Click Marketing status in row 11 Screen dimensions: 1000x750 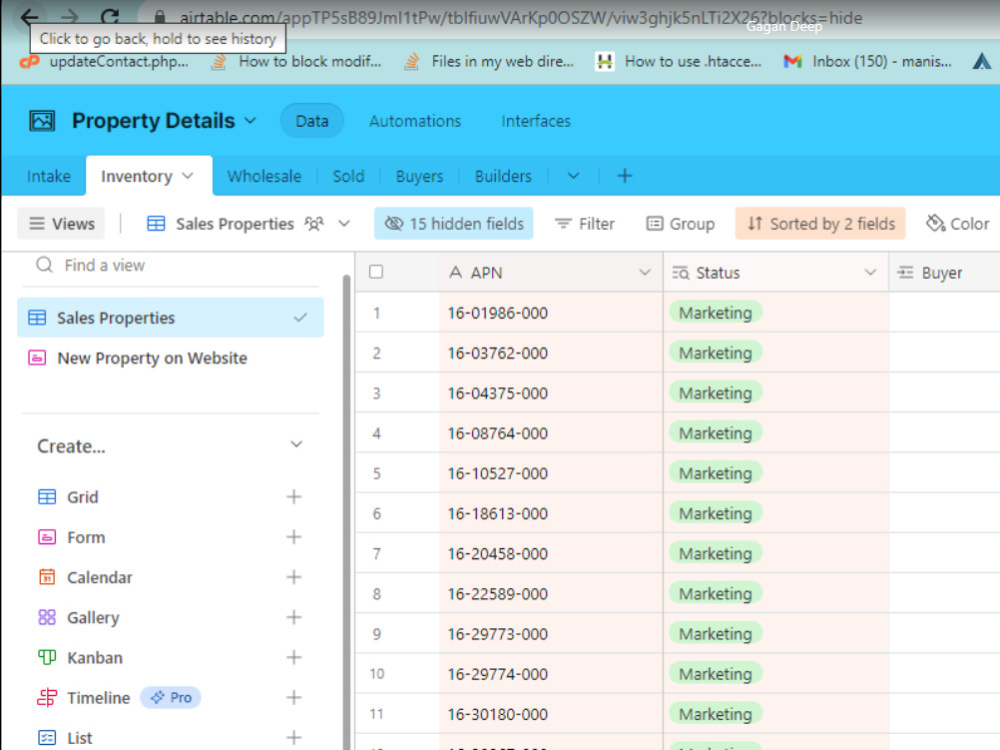715,714
